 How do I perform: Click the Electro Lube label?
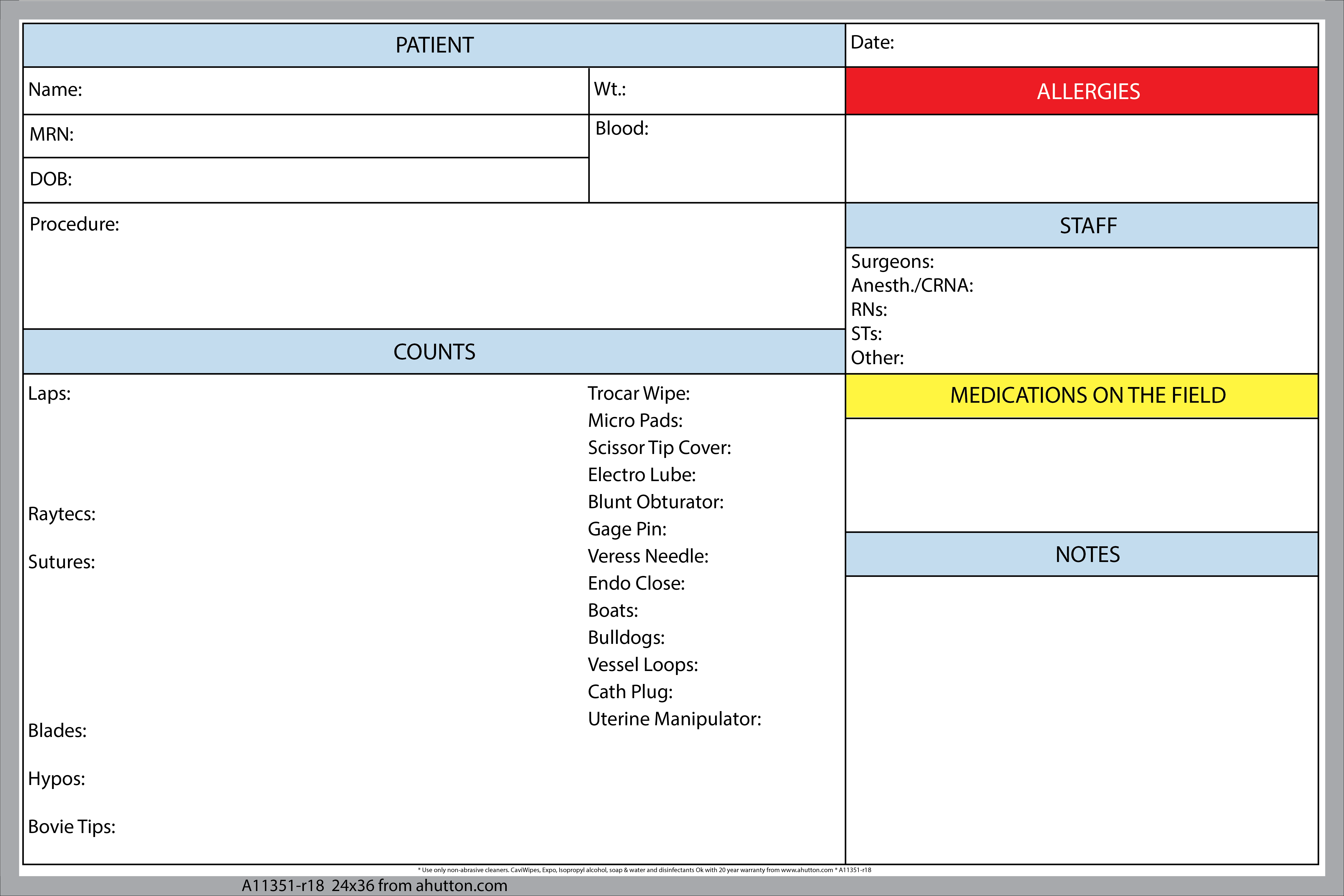642,475
